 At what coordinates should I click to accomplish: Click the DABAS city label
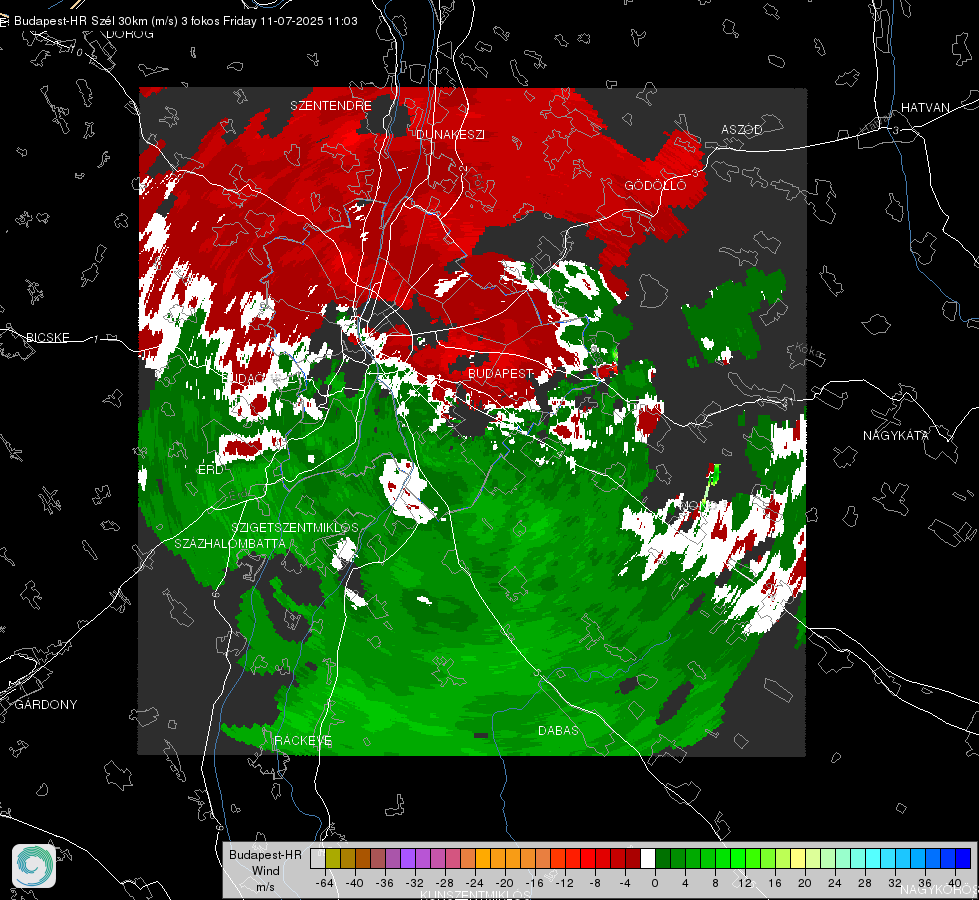point(558,730)
